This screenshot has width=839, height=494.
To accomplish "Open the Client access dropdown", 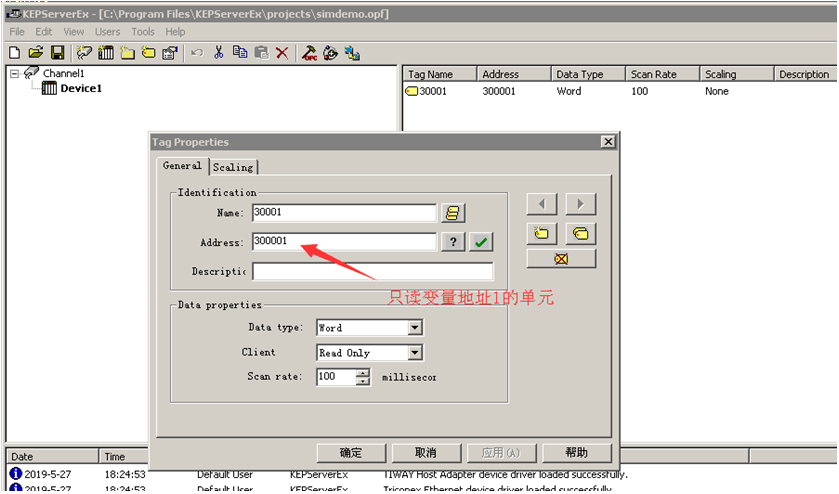I will [x=415, y=352].
